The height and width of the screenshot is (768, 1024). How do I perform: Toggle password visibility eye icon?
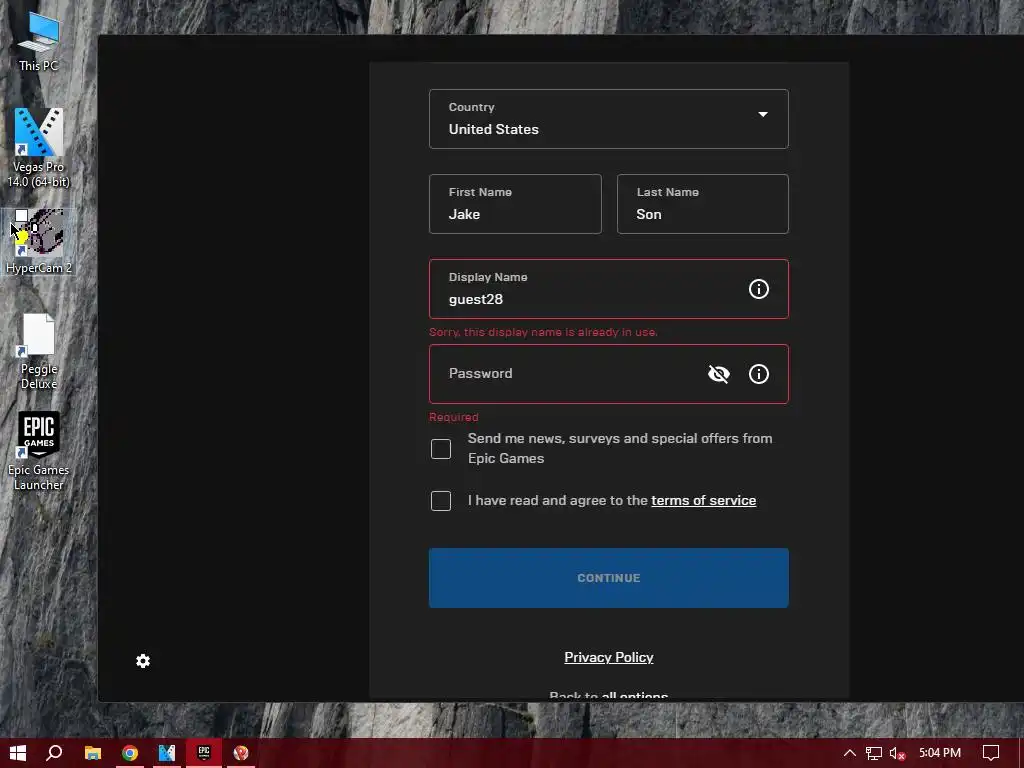click(718, 374)
